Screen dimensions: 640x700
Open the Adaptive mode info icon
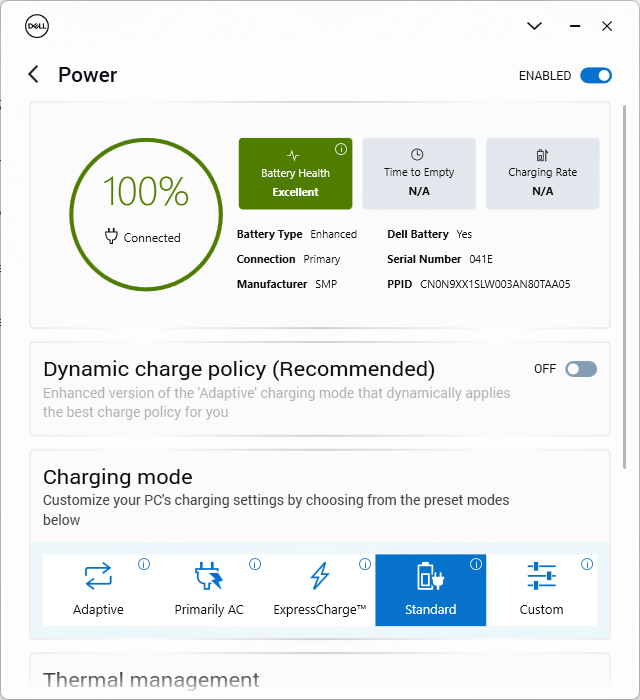tap(143, 564)
